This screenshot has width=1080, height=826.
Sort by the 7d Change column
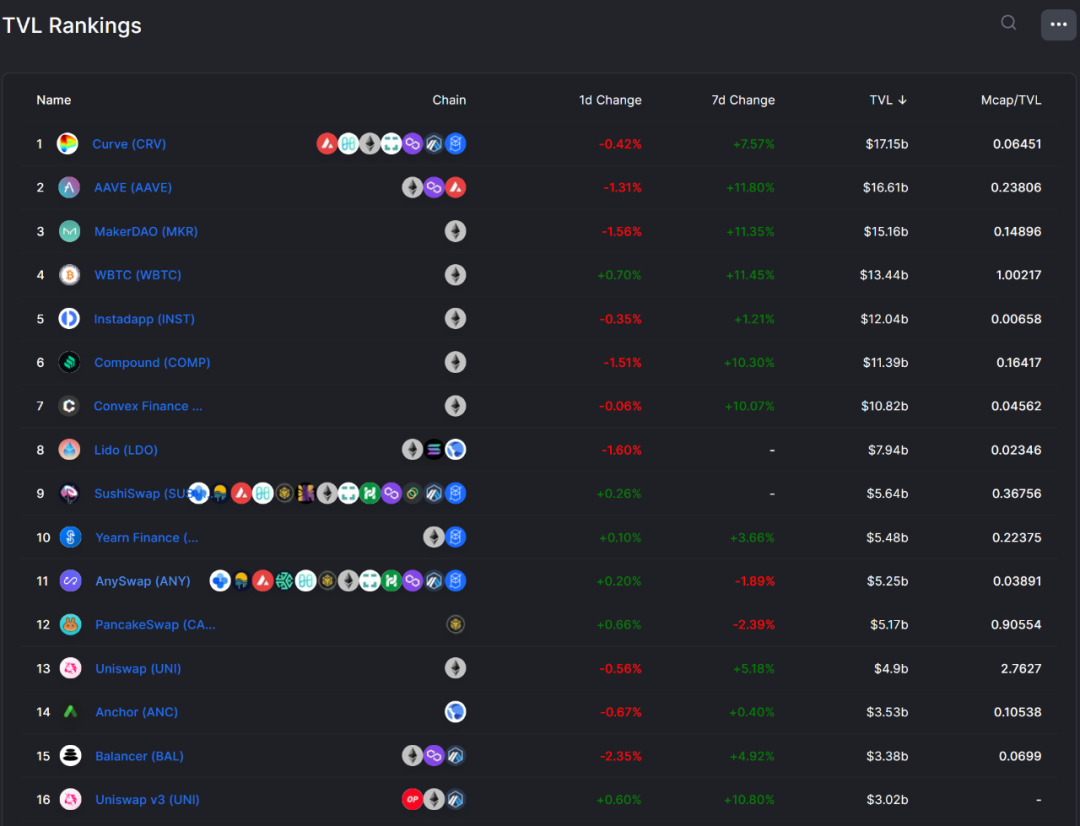[x=743, y=100]
